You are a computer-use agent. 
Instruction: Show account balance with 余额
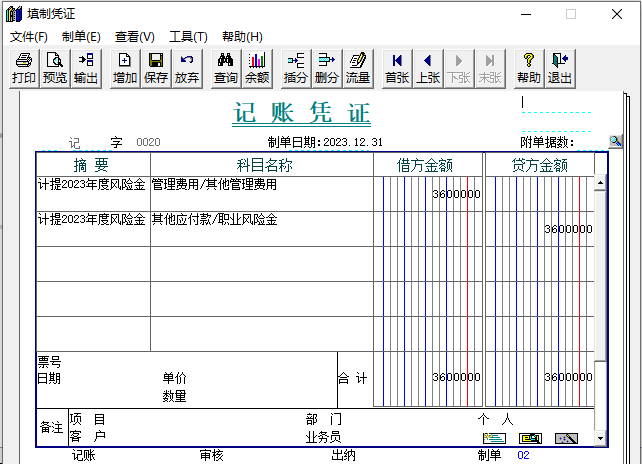pos(257,68)
